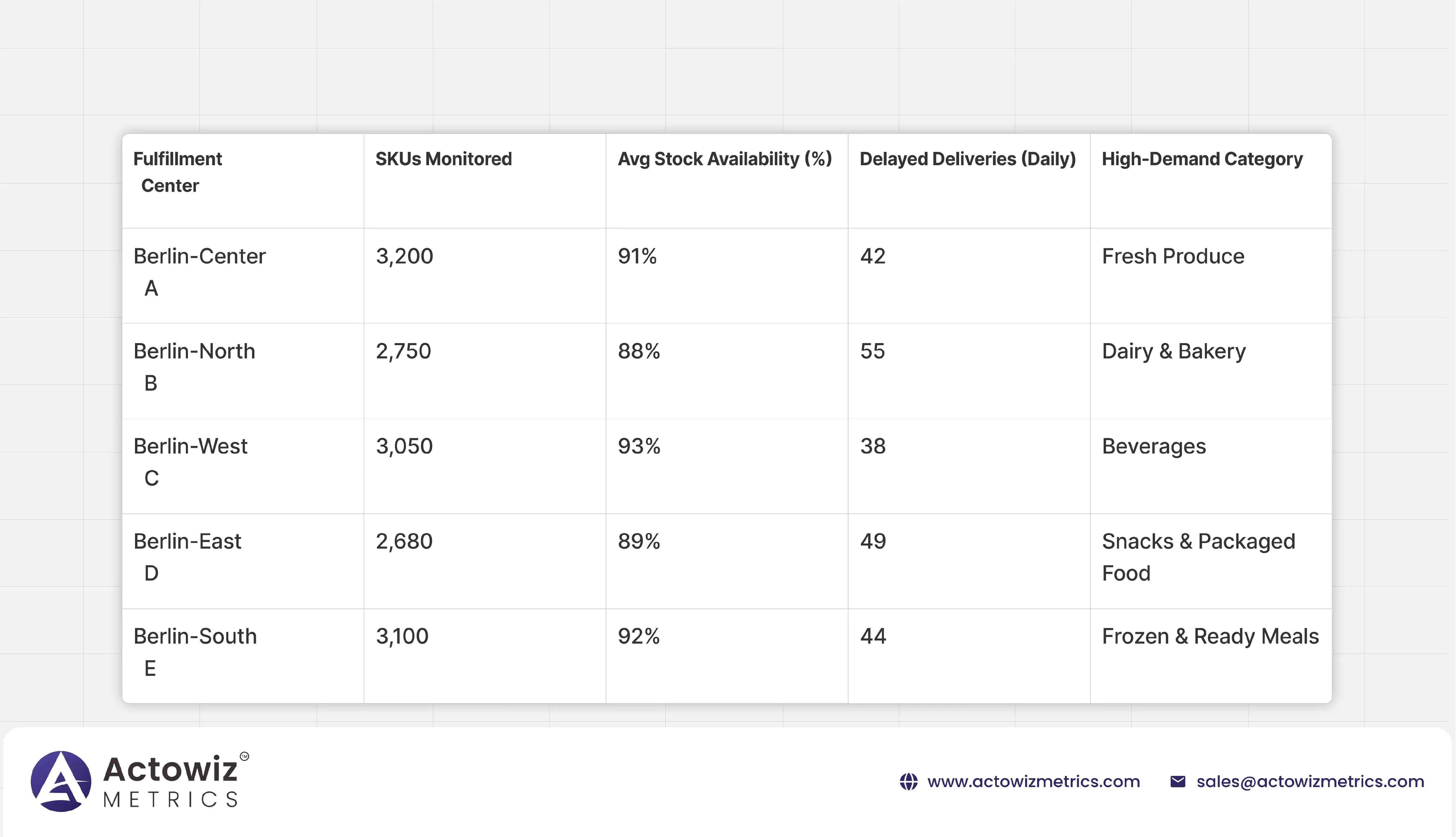Select the SKUs Monitored column header
1456x837 pixels.
(x=443, y=159)
